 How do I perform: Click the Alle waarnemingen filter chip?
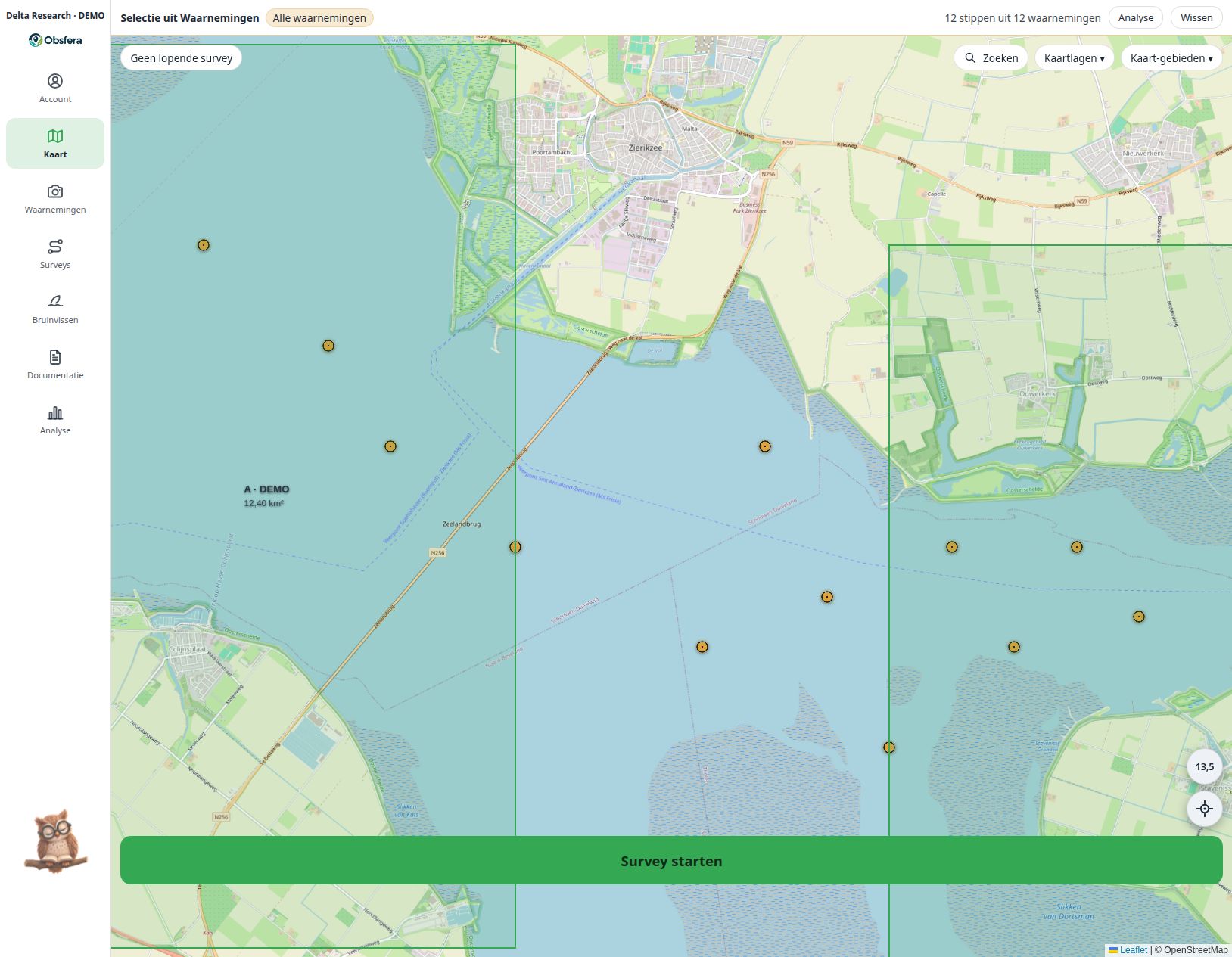coord(319,18)
